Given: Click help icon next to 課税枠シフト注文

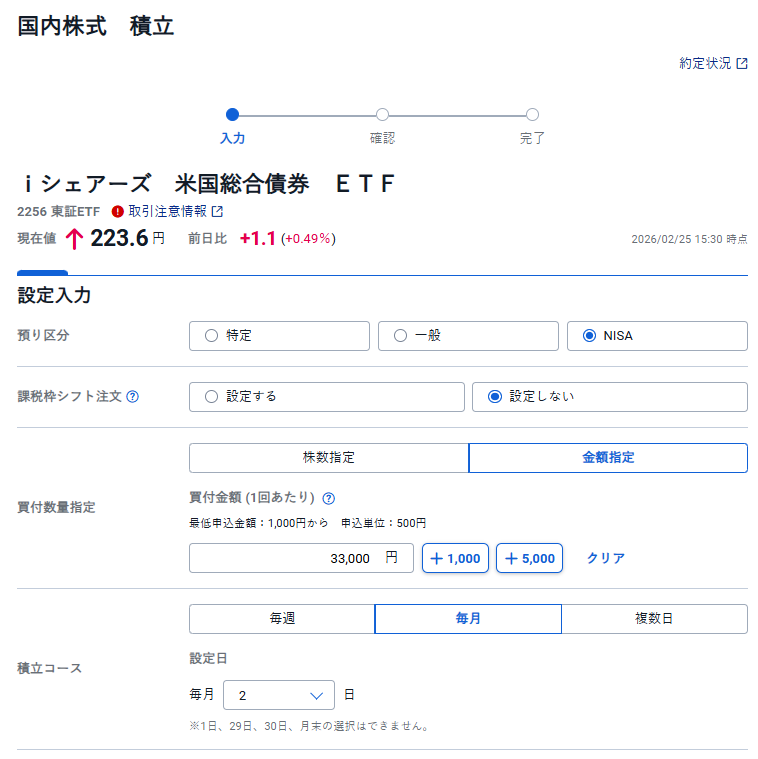Looking at the screenshot, I should coord(133,397).
